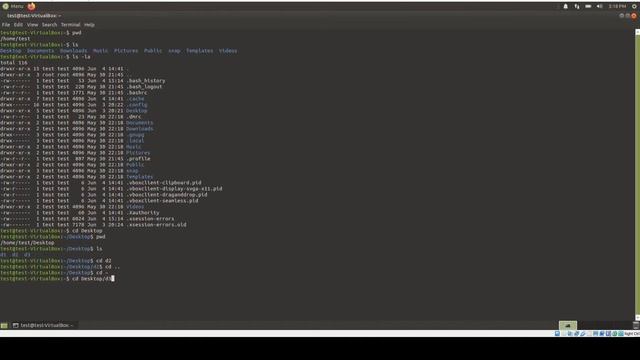Click the .vboxclient-seamless.pid file name
Viewport: 640px width, 360px height.
click(x=162, y=201)
